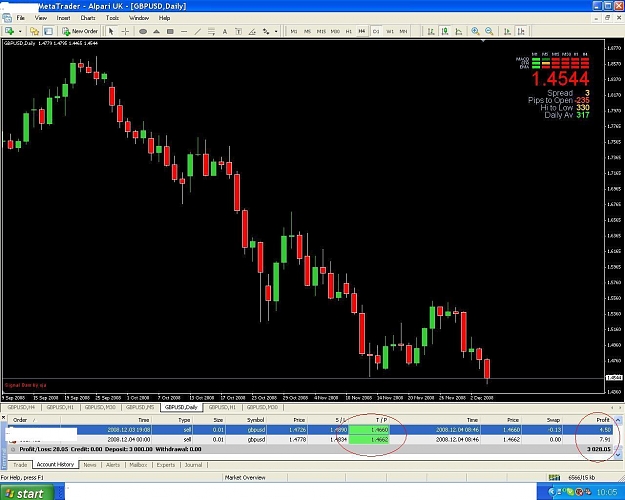
Task: Select the Arrows symbol tool
Action: 266,31
